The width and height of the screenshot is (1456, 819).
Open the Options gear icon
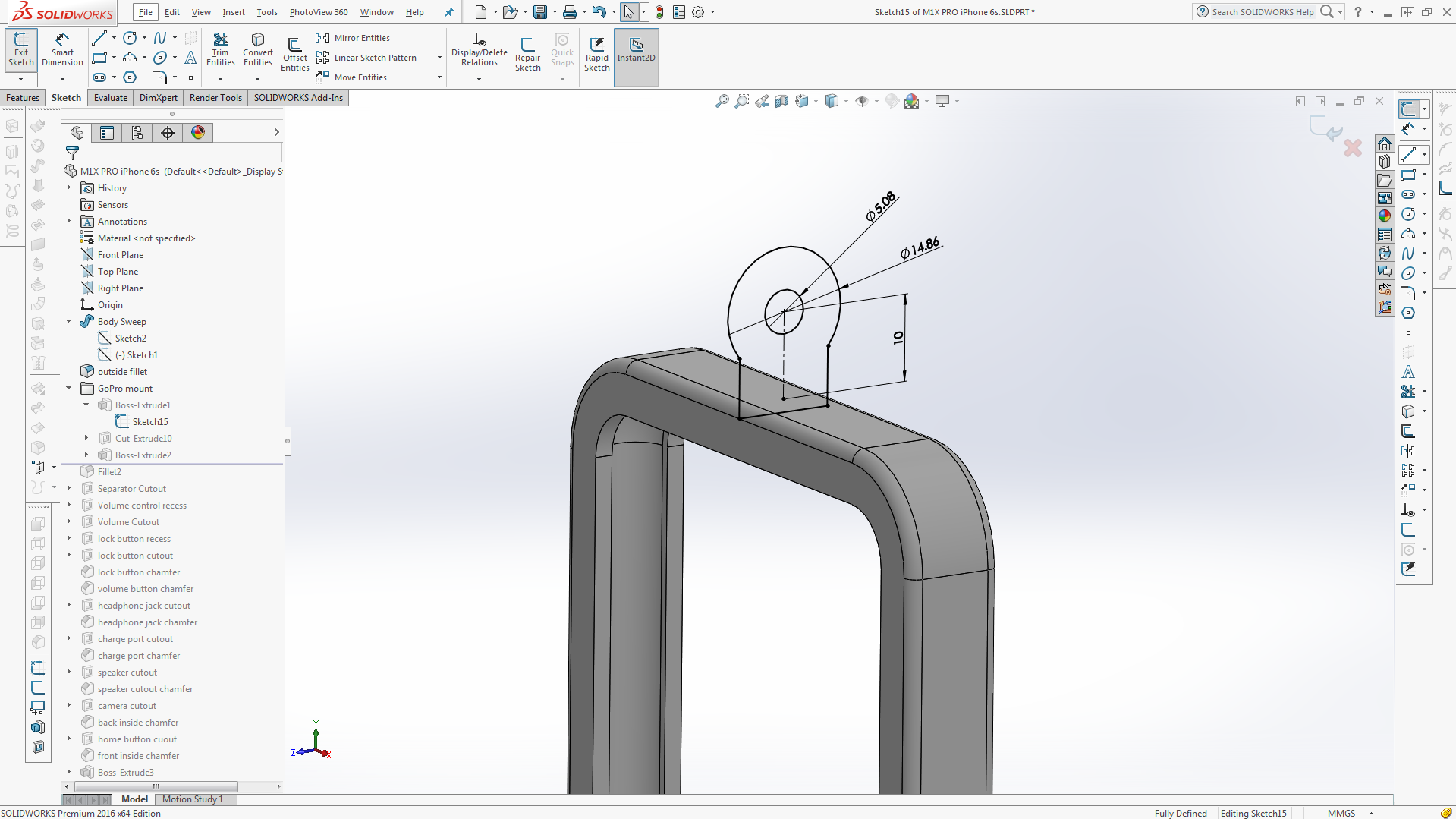point(698,12)
